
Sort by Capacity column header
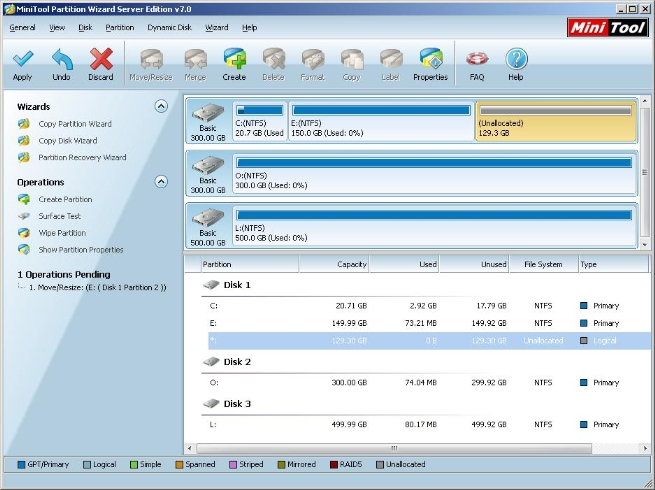click(x=334, y=264)
